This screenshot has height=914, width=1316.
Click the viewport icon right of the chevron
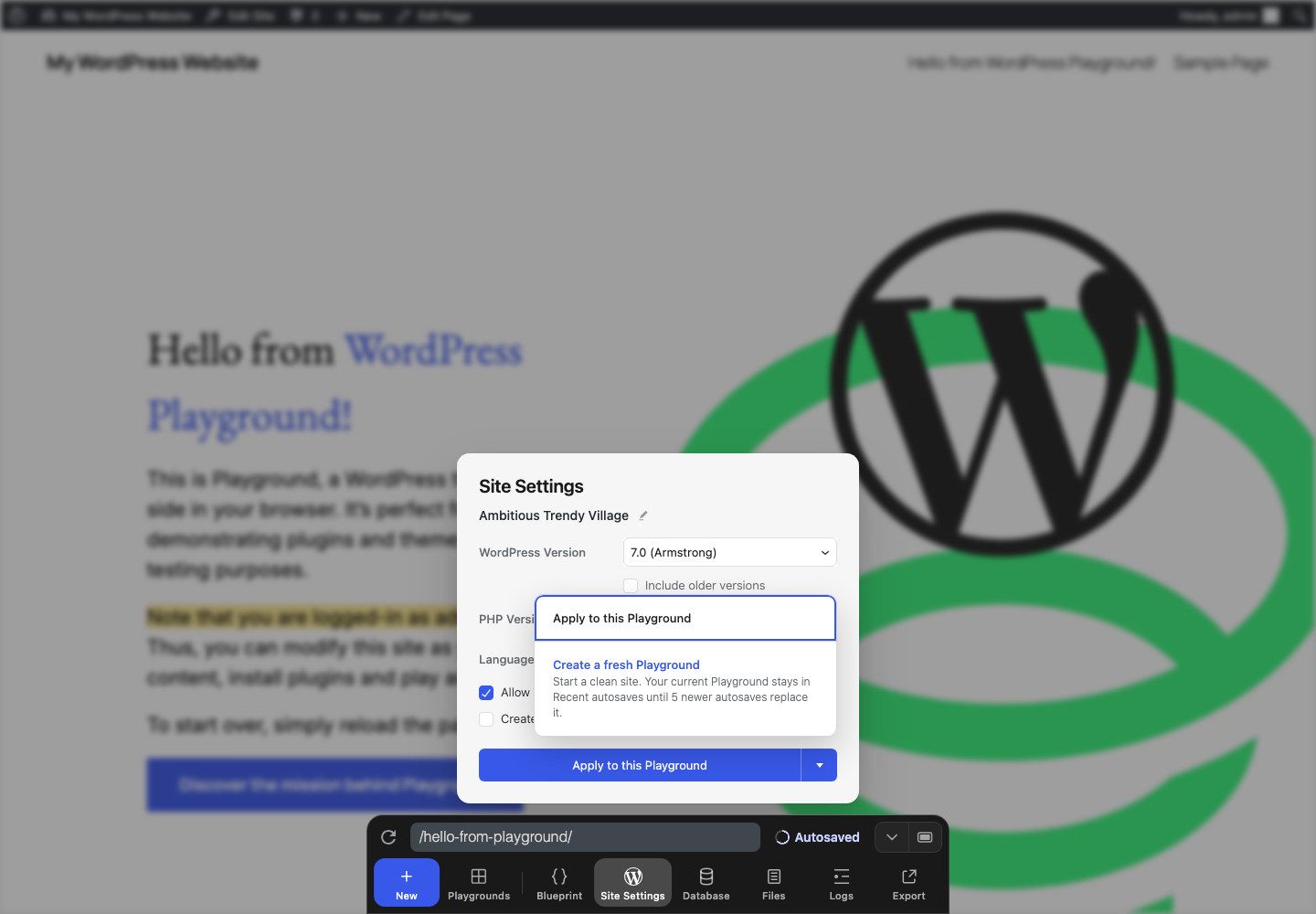925,837
